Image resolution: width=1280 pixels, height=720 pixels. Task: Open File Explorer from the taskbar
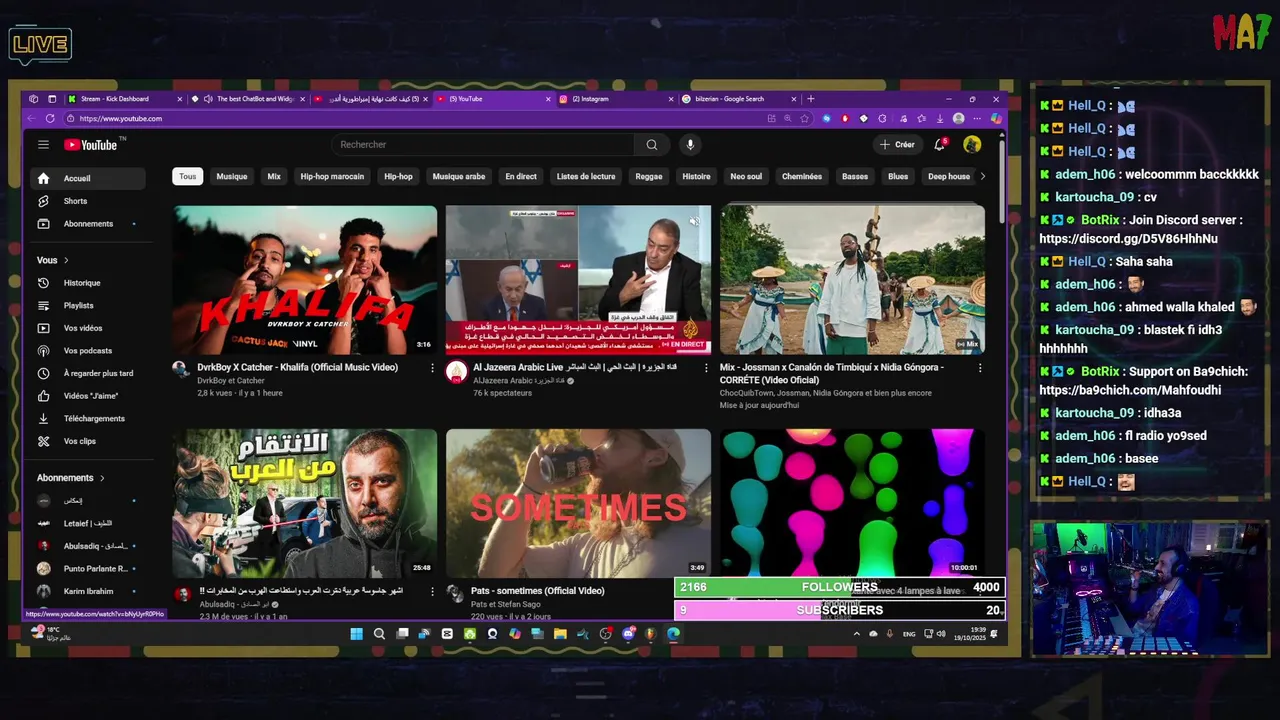(560, 634)
